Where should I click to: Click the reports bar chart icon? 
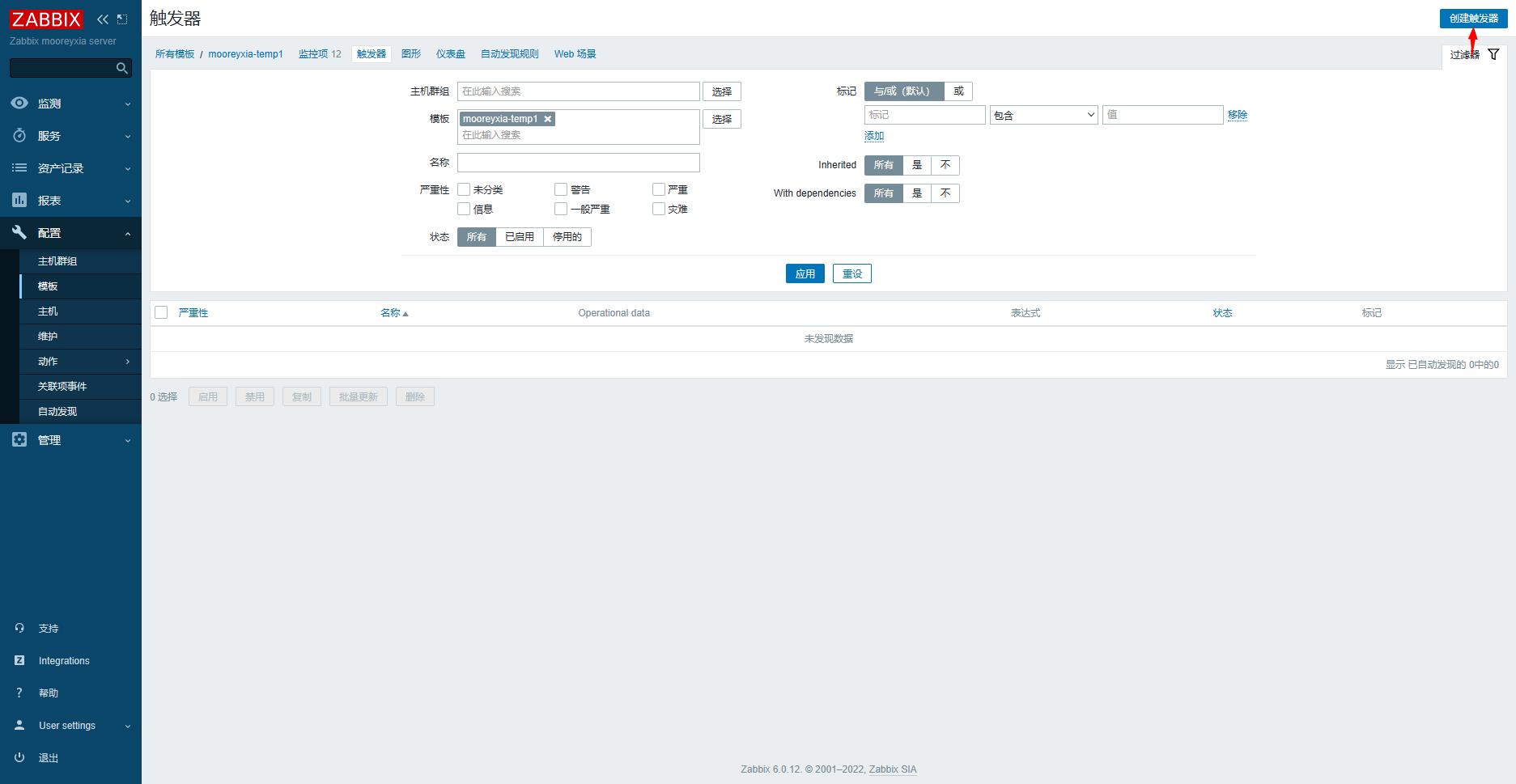[x=19, y=200]
